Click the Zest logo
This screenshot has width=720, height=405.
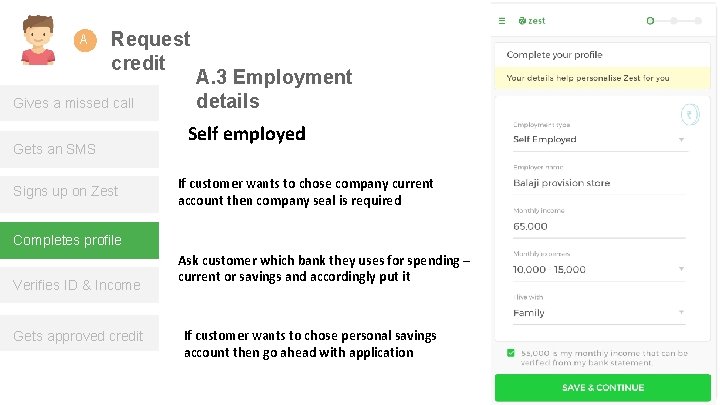coord(532,21)
